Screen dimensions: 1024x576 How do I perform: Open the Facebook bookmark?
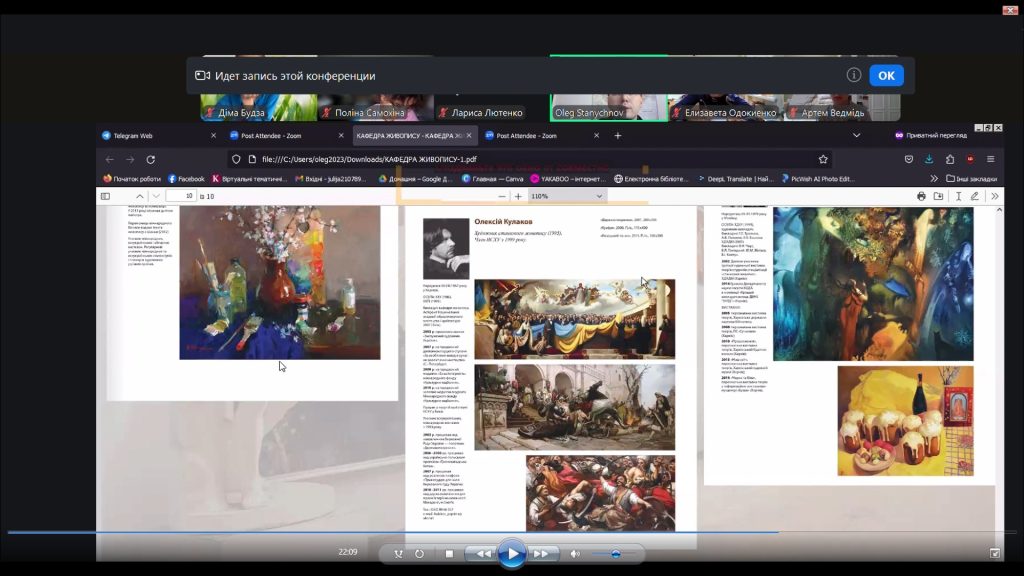185,179
